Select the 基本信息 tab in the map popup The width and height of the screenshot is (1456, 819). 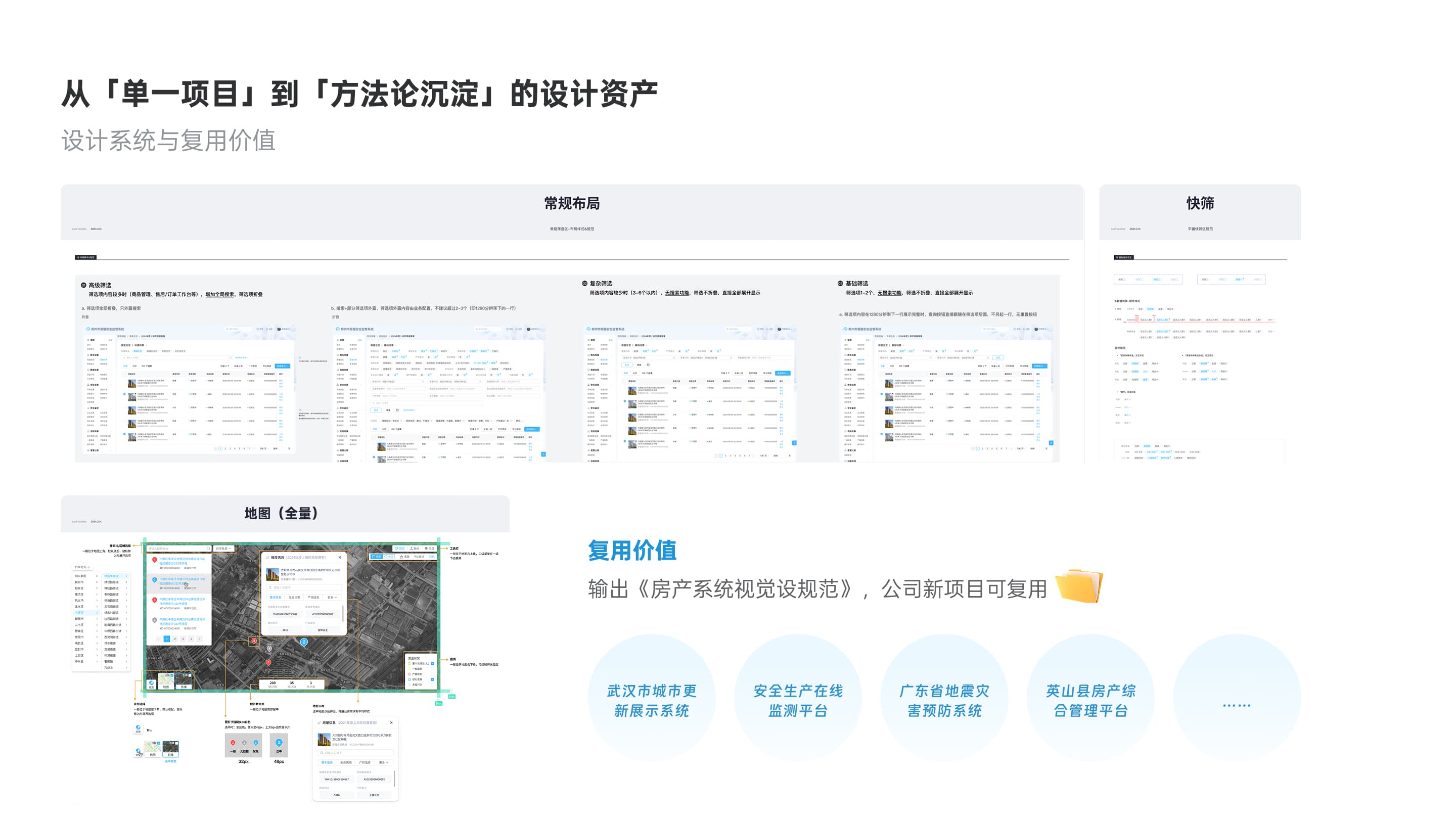276,598
